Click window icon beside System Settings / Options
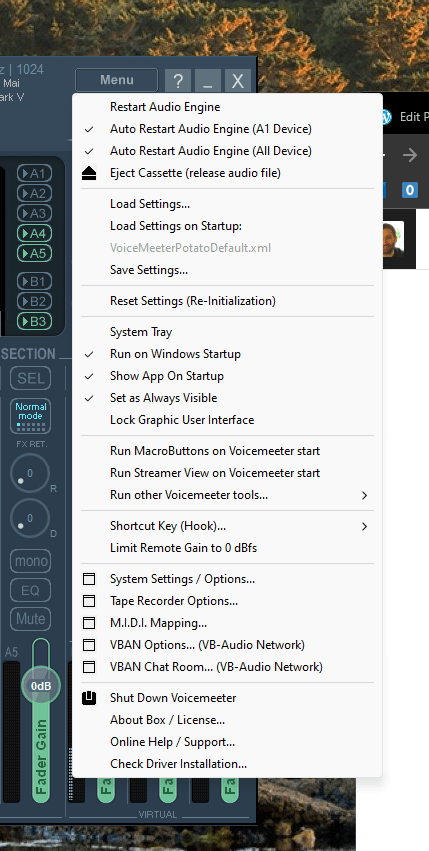Image resolution: width=429 pixels, height=851 pixels. click(89, 579)
